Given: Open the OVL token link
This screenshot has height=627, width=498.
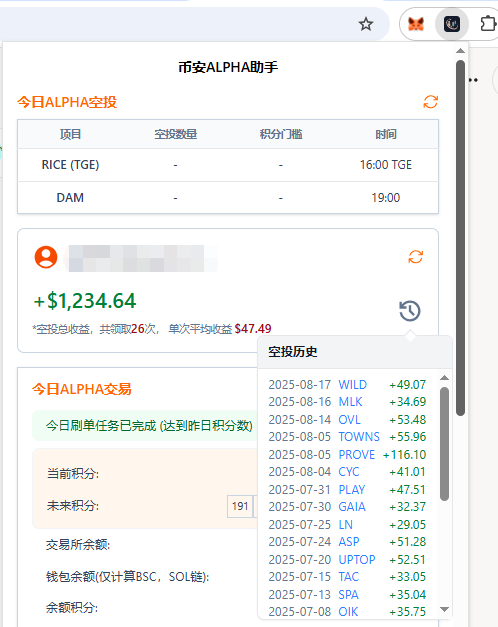Looking at the screenshot, I should tap(350, 420).
